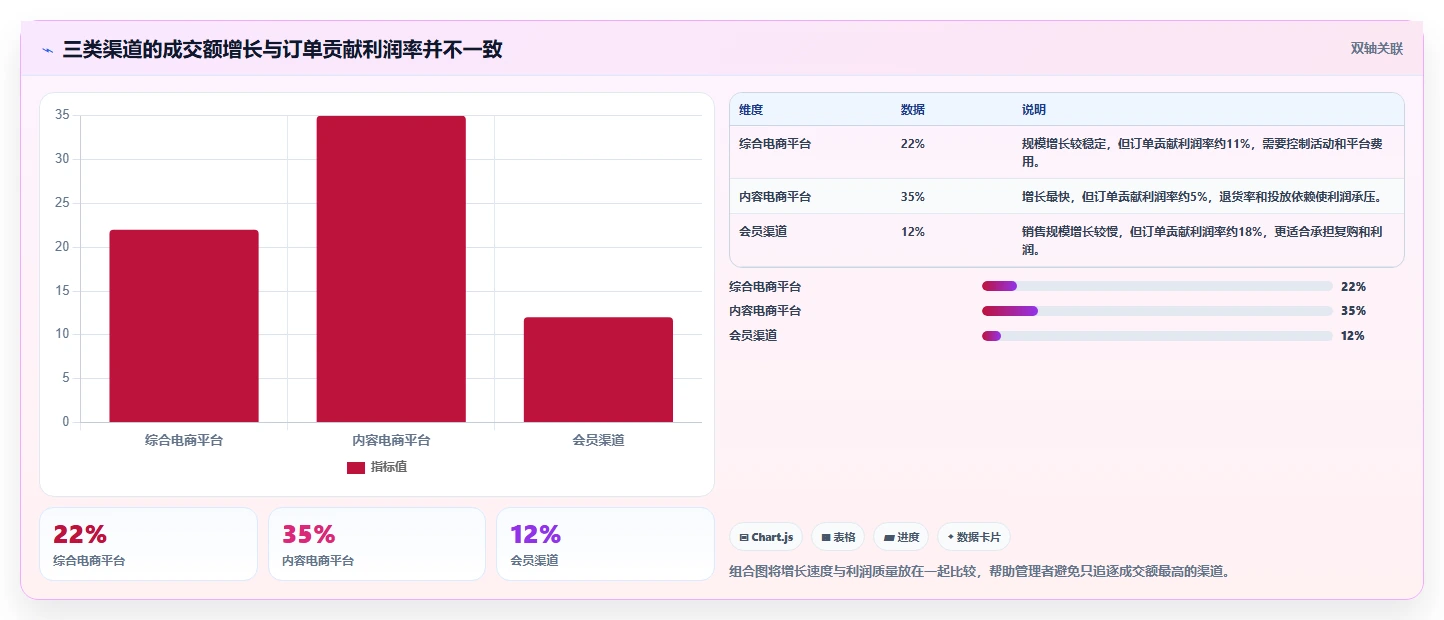Click the 会员渠道 bar in the chart

(598, 370)
